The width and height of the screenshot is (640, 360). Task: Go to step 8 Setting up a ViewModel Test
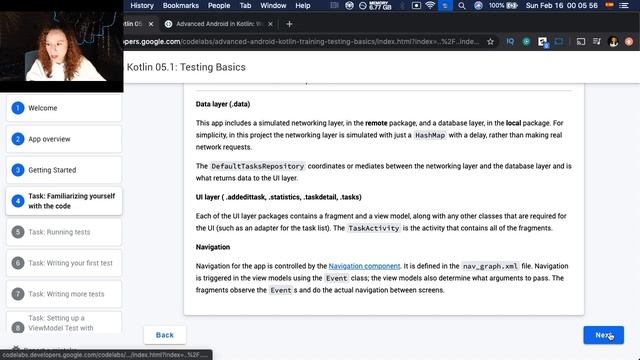64,323
